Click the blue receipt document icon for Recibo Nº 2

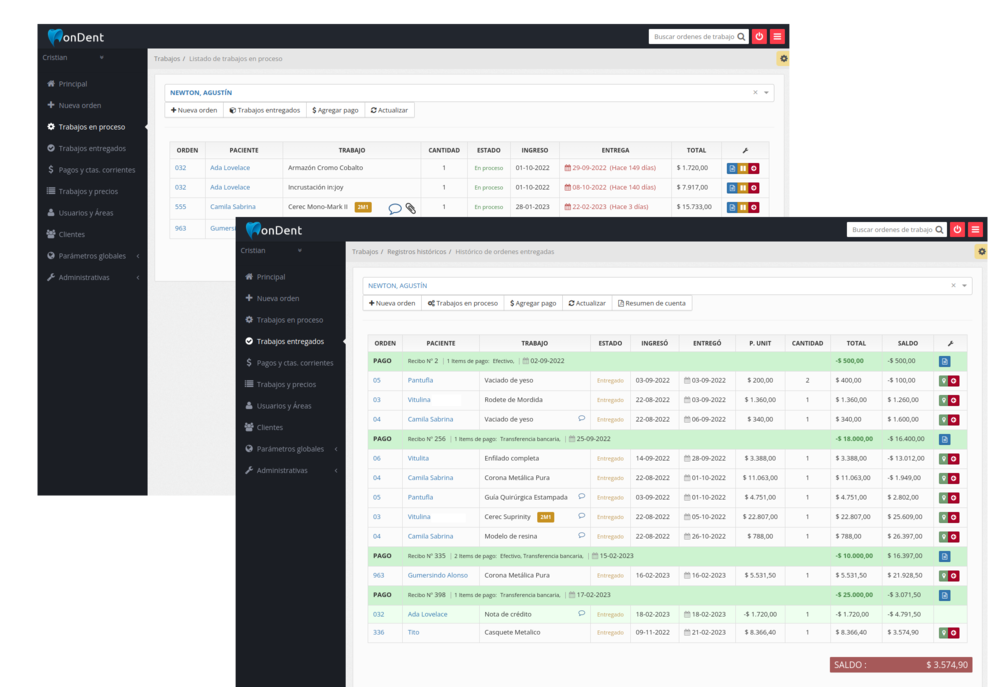coord(944,361)
